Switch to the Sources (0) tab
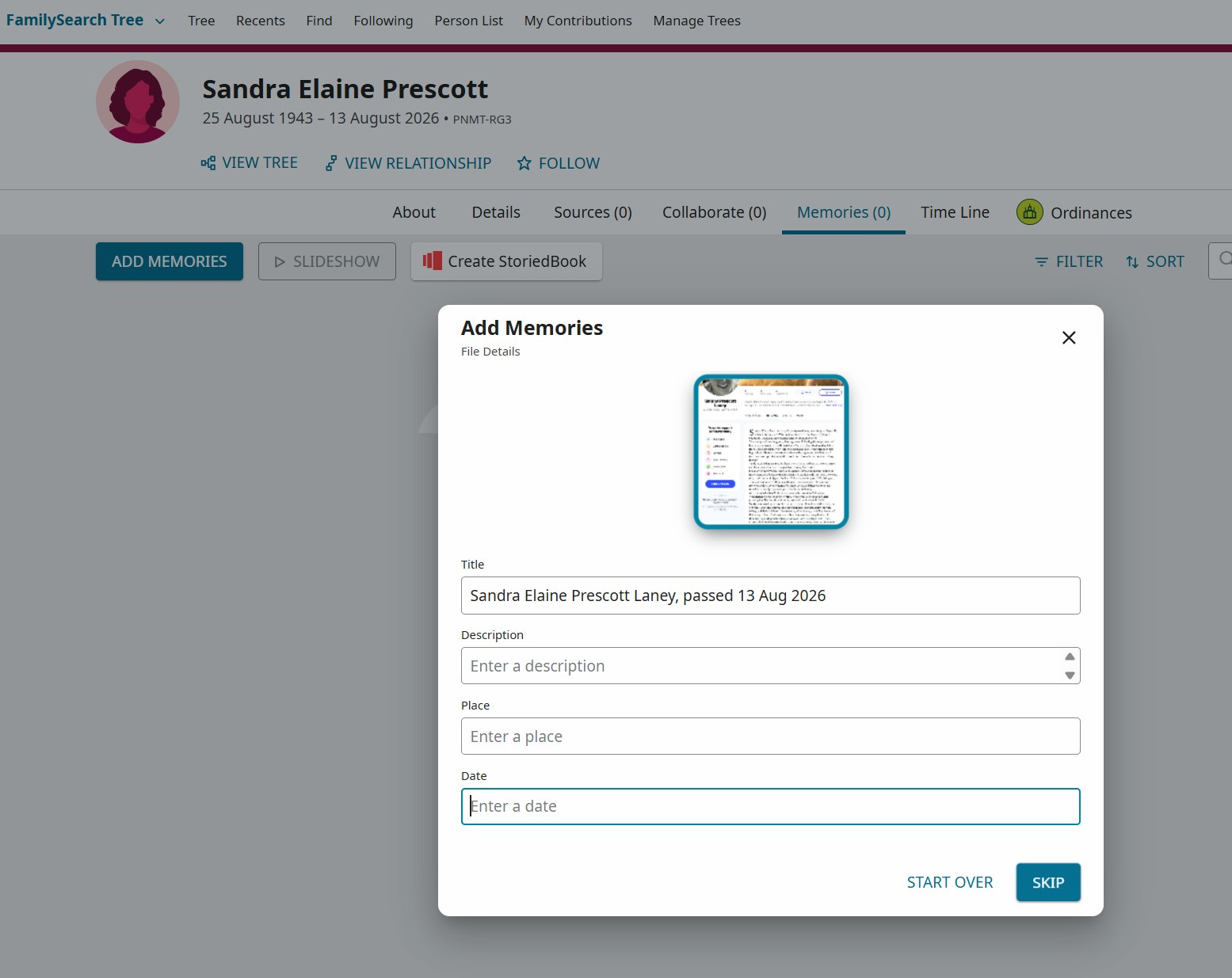The width and height of the screenshot is (1232, 978). click(593, 212)
